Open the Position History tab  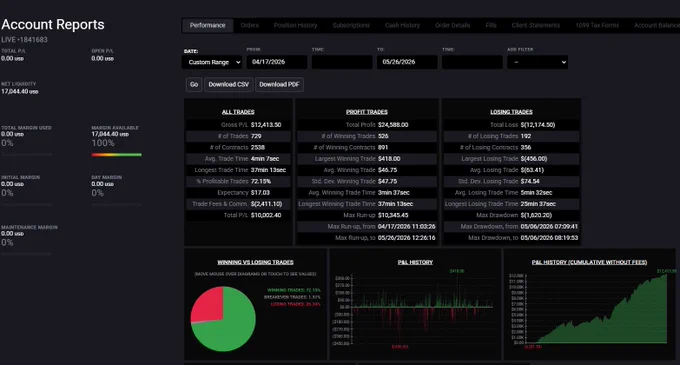[295, 26]
